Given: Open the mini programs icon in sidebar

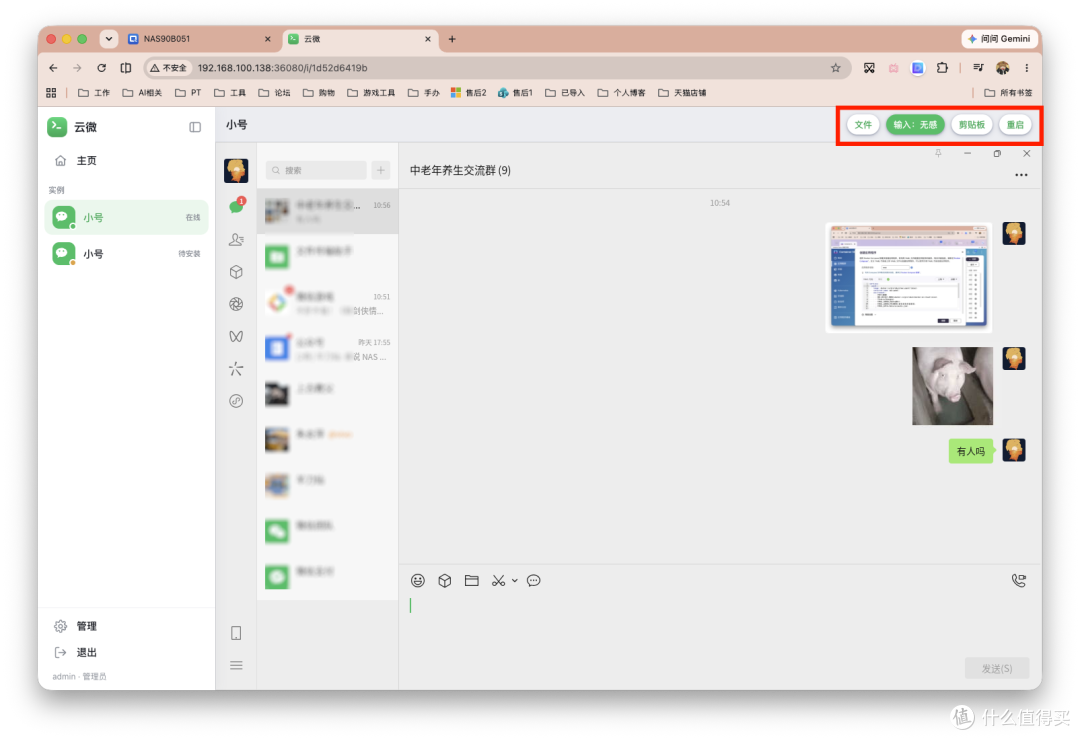Looking at the screenshot, I should click(x=236, y=401).
